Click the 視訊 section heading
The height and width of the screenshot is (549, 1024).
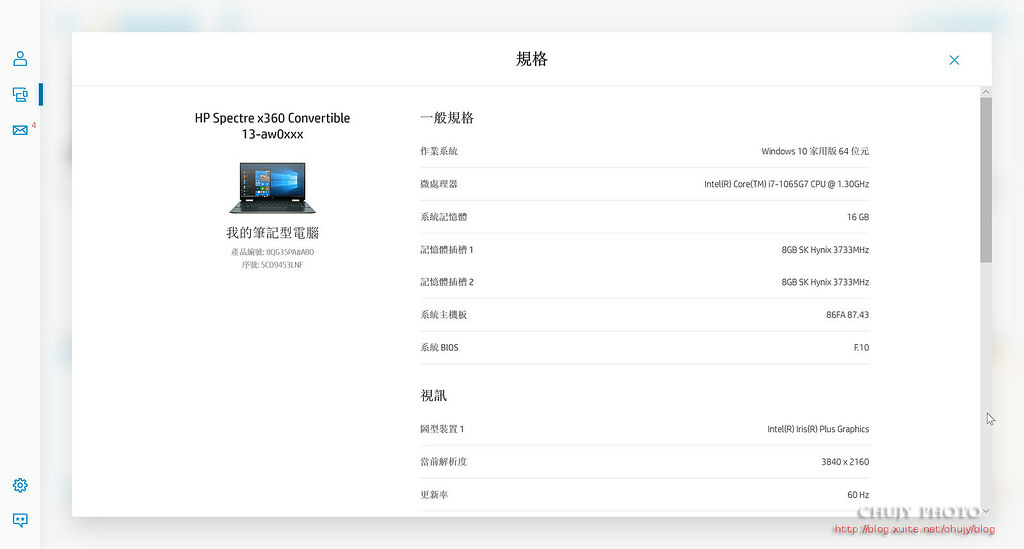pyautogui.click(x=434, y=396)
